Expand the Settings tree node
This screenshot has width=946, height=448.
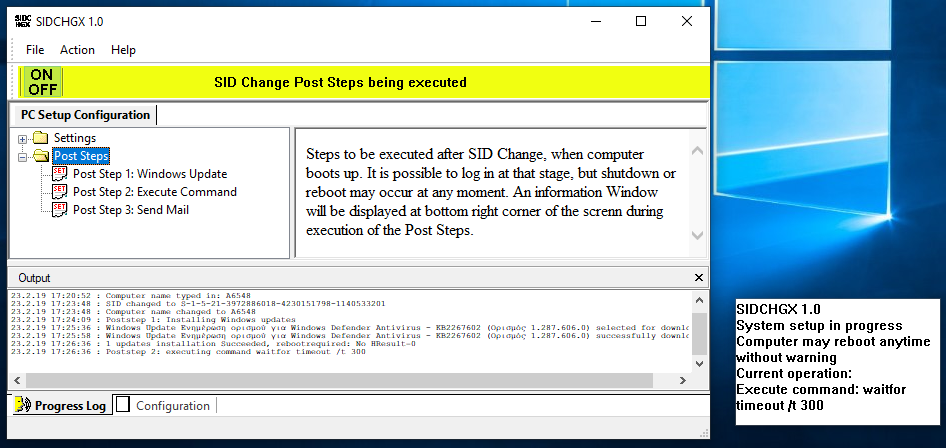(x=22, y=139)
